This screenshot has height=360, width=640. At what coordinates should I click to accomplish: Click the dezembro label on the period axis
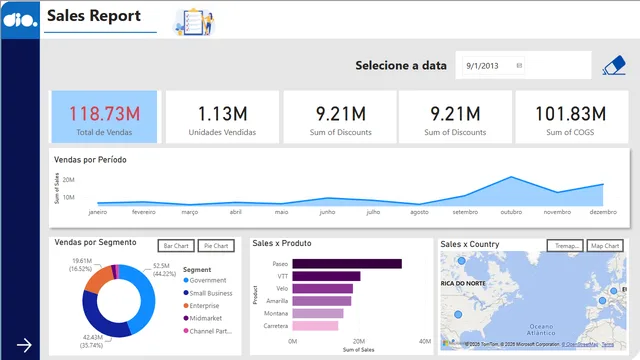pos(603,212)
